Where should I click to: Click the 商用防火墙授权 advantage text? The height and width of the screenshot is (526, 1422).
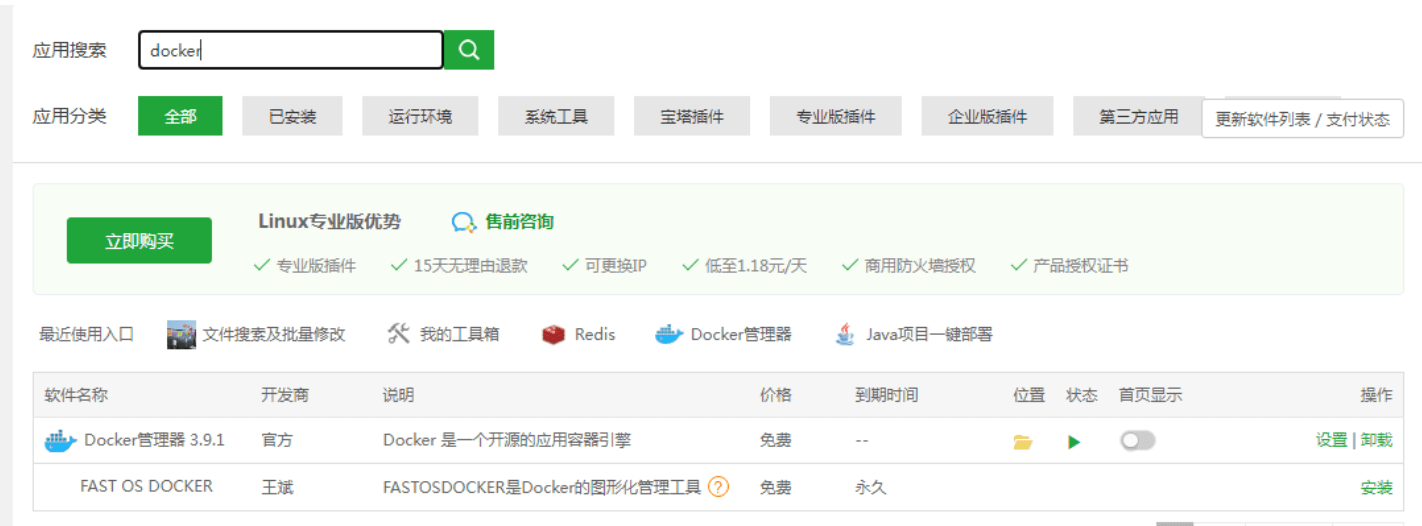point(920,266)
